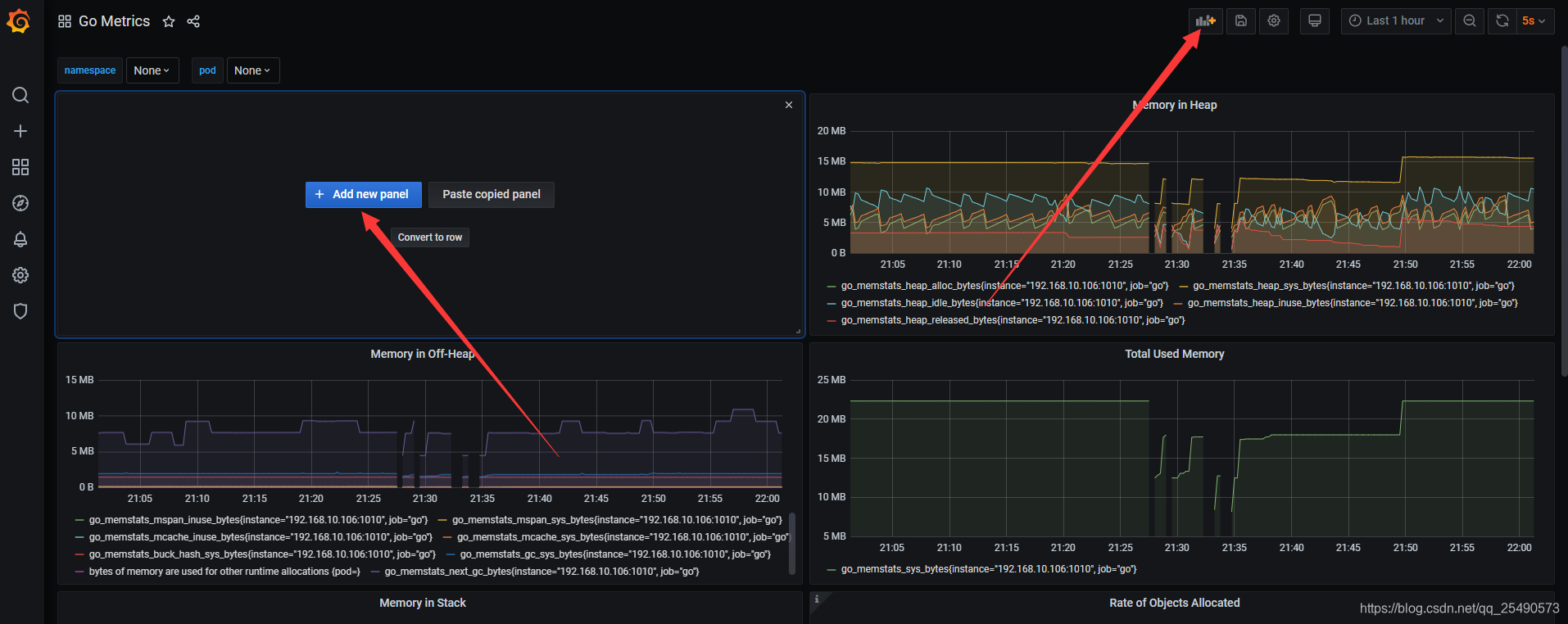
Task: Open the dashboards grid icon beside Go Metrics
Action: [x=65, y=21]
